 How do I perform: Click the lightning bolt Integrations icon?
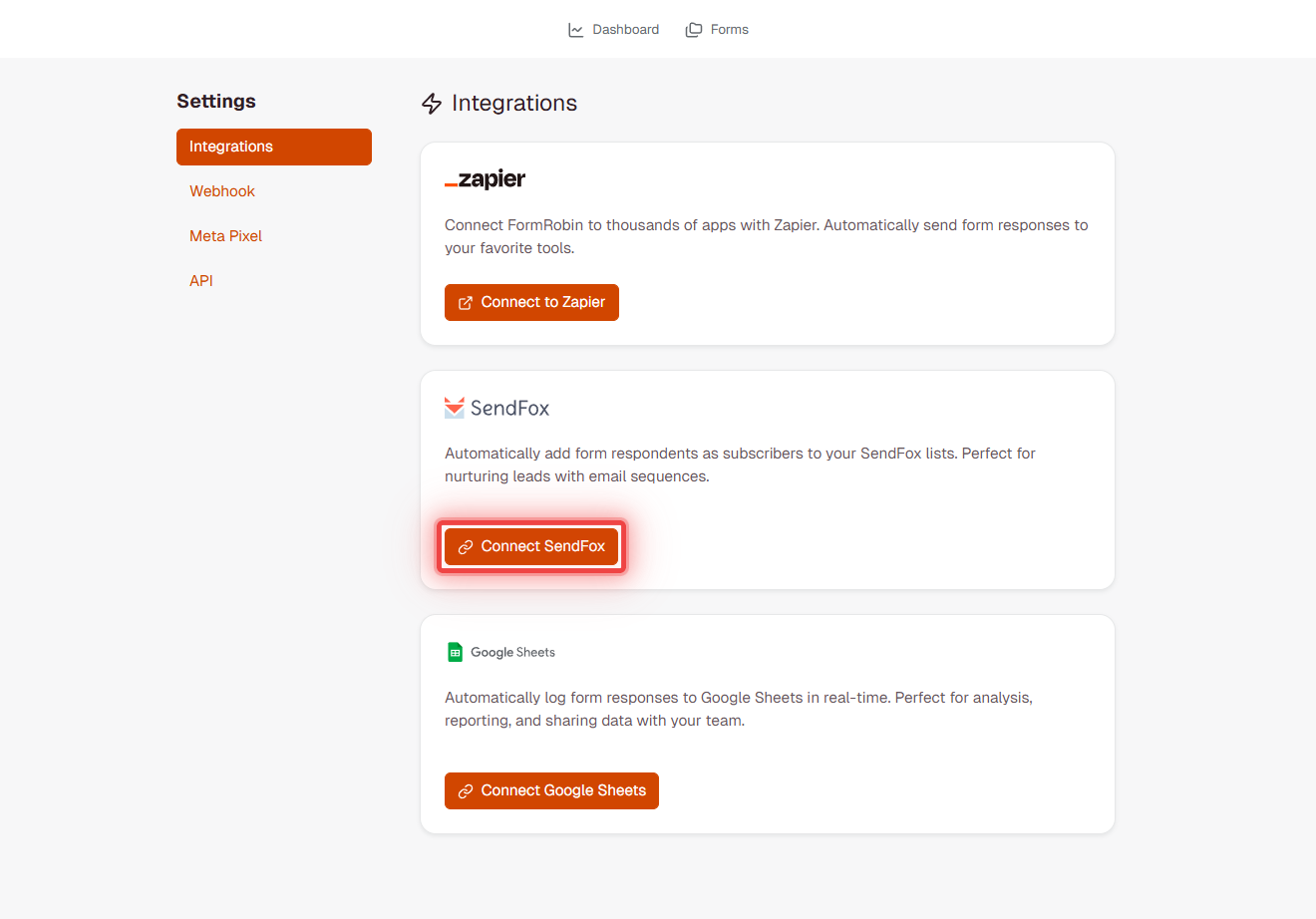click(431, 104)
